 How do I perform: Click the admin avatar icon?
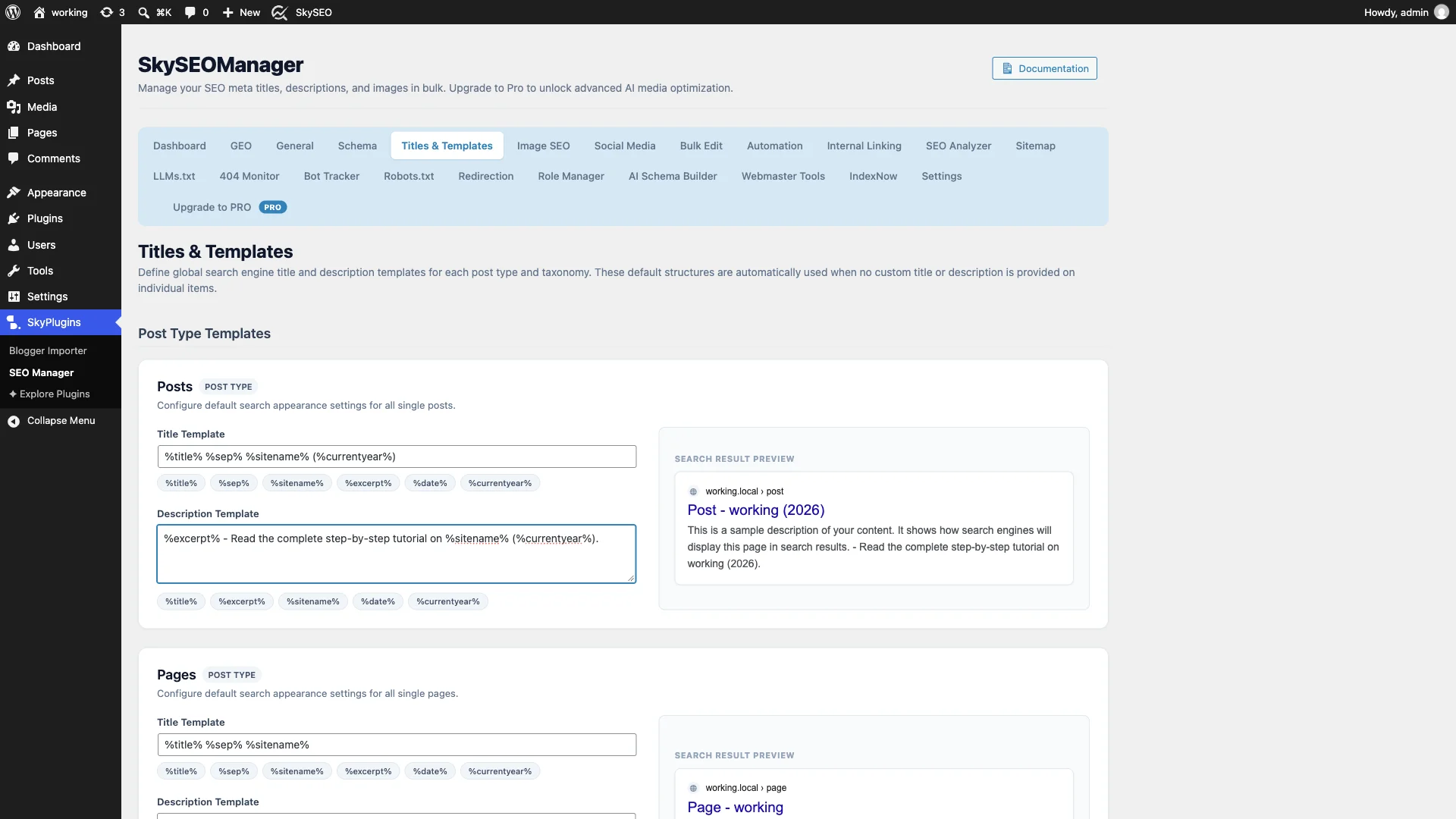point(1441,12)
